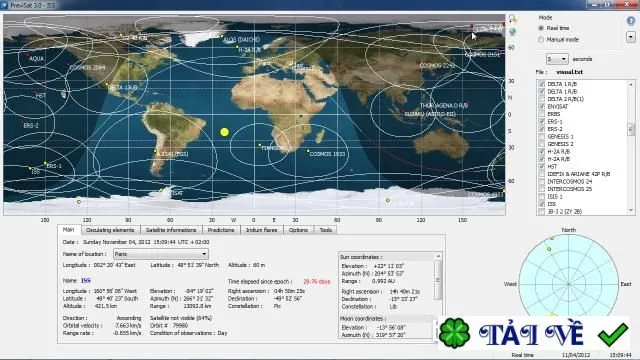The image size is (640, 360).
Task: Open the Satellite informations tab
Action: [171, 230]
